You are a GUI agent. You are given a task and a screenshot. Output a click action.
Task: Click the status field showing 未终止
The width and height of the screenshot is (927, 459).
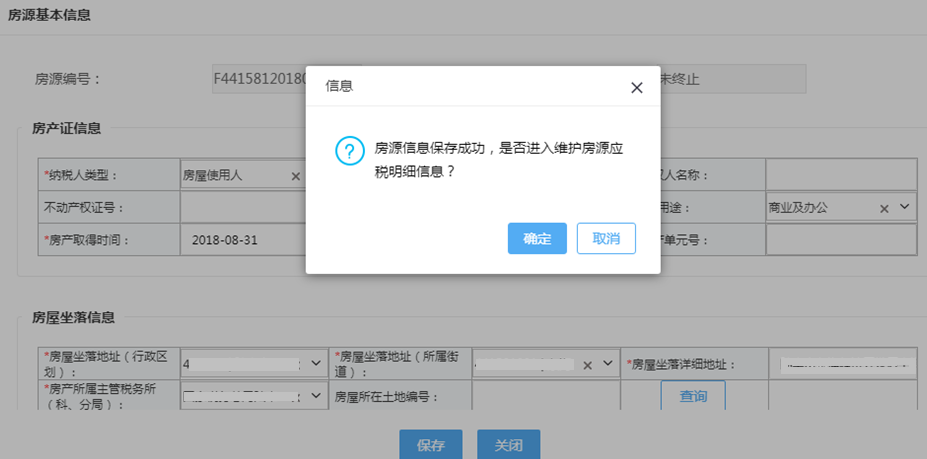(x=732, y=79)
